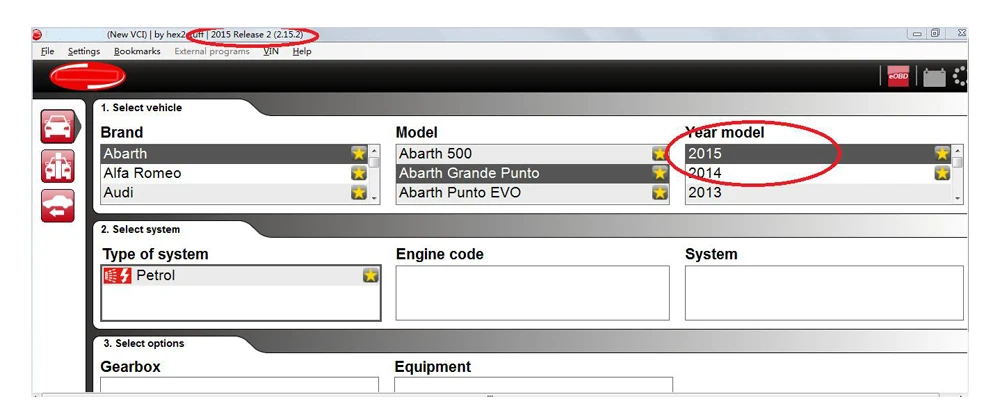Select year model 2013
The width and height of the screenshot is (1000, 404).
click(x=818, y=192)
